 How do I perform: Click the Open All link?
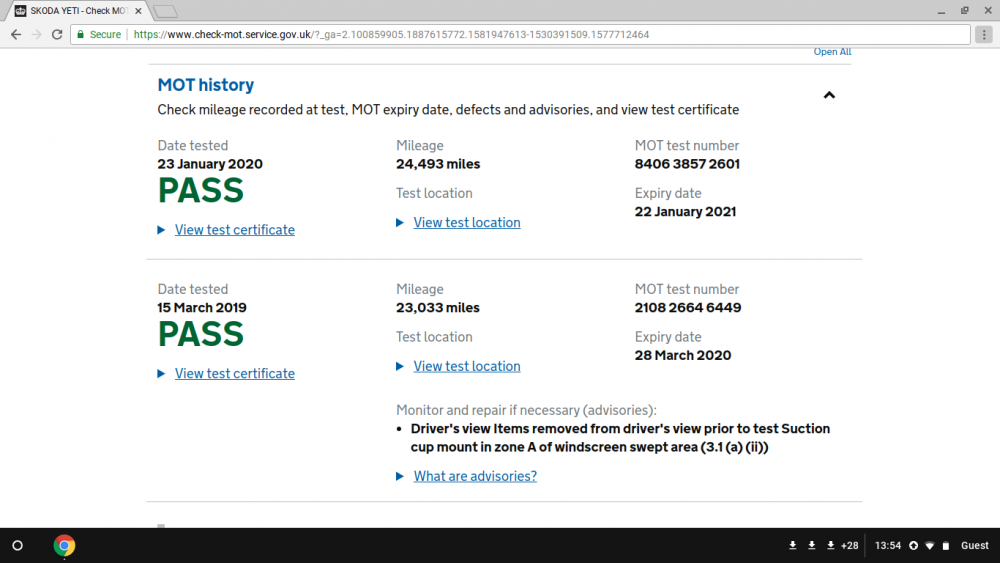(x=832, y=52)
